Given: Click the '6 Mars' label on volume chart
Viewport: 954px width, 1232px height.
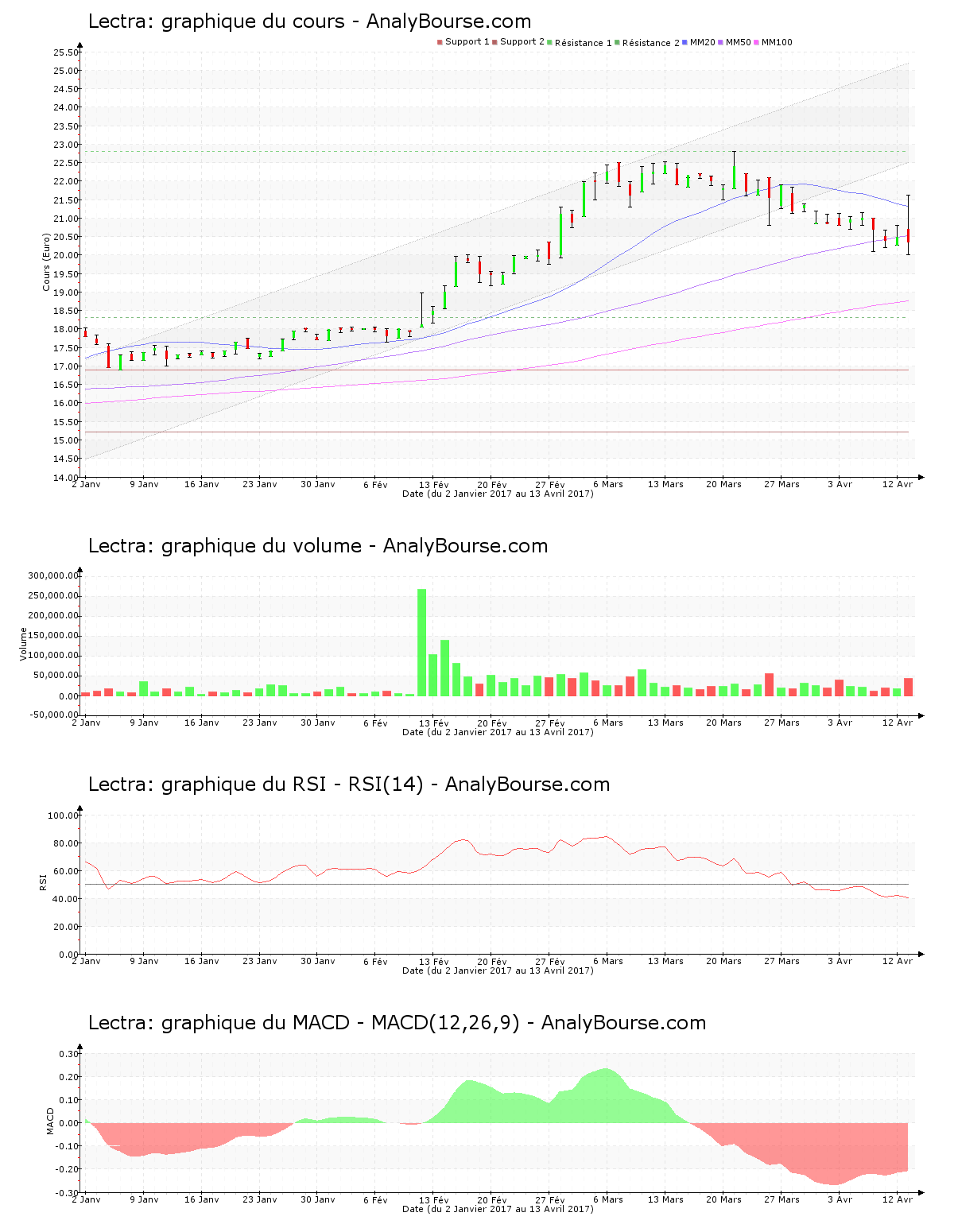Looking at the screenshot, I should [608, 723].
